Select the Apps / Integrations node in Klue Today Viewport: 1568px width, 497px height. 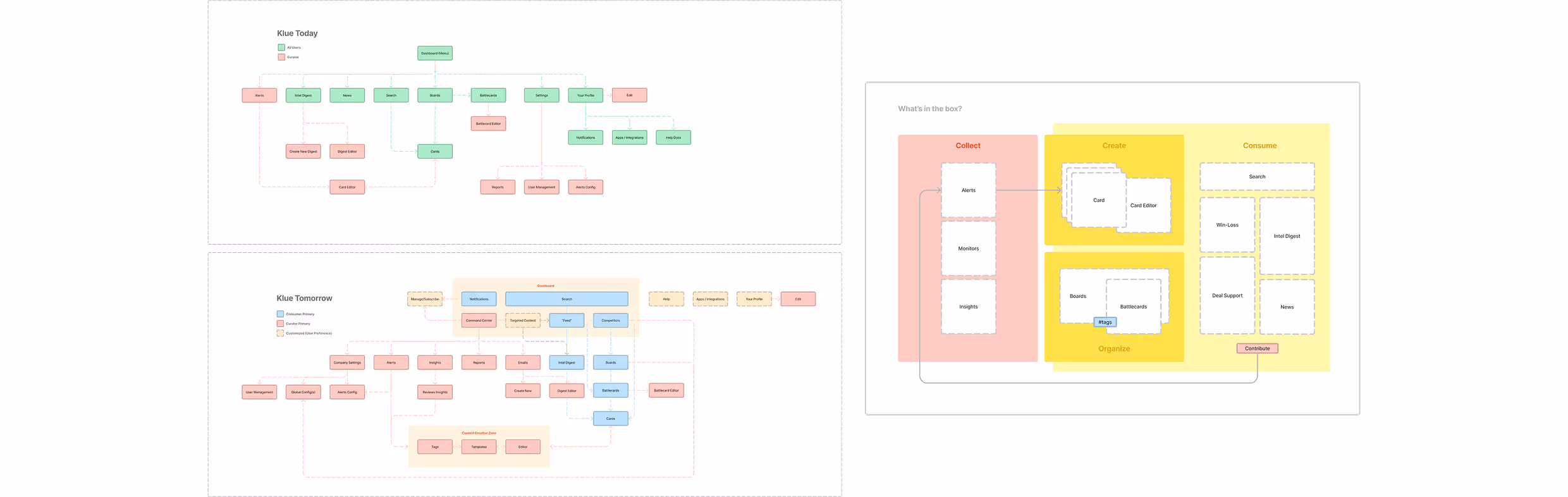point(630,137)
